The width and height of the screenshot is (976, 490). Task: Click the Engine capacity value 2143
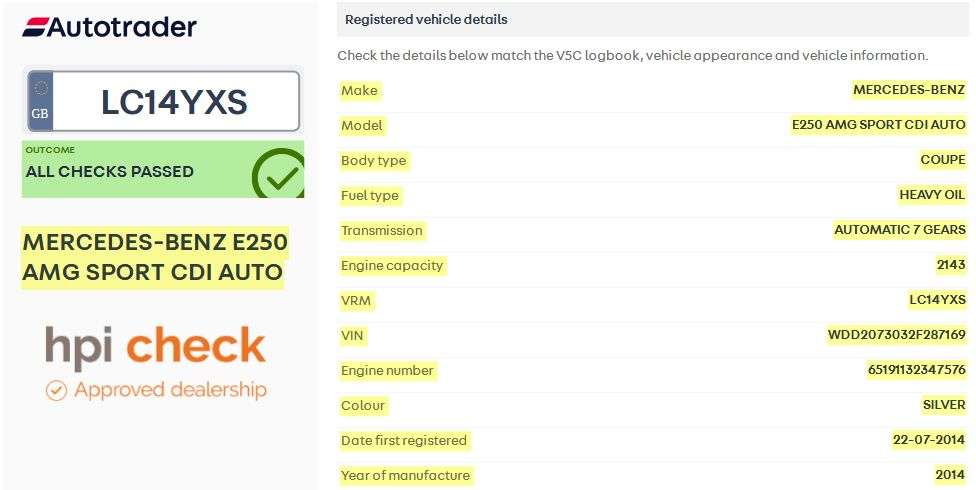pyautogui.click(x=950, y=265)
